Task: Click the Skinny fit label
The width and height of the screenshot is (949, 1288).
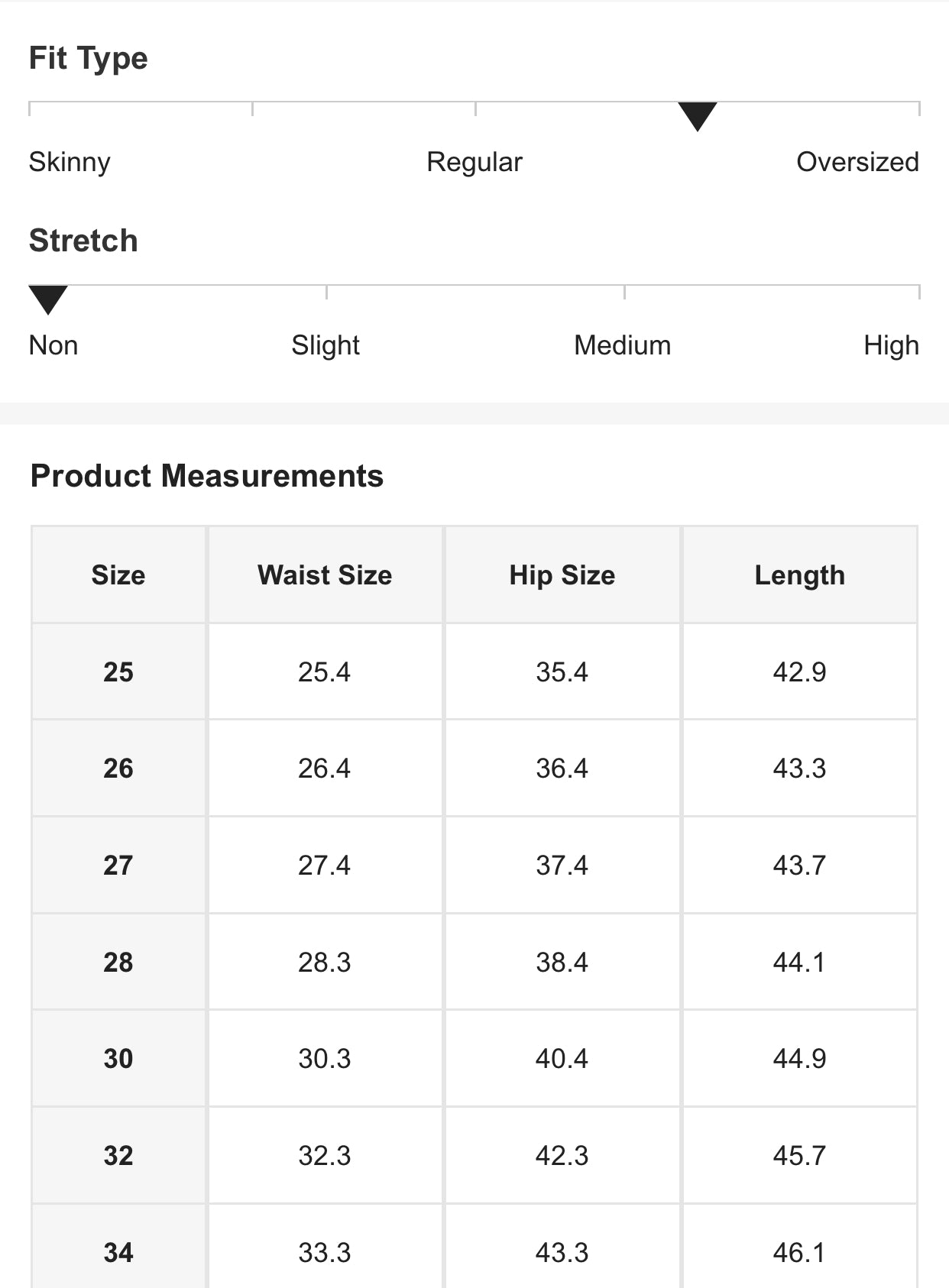Action: [70, 162]
